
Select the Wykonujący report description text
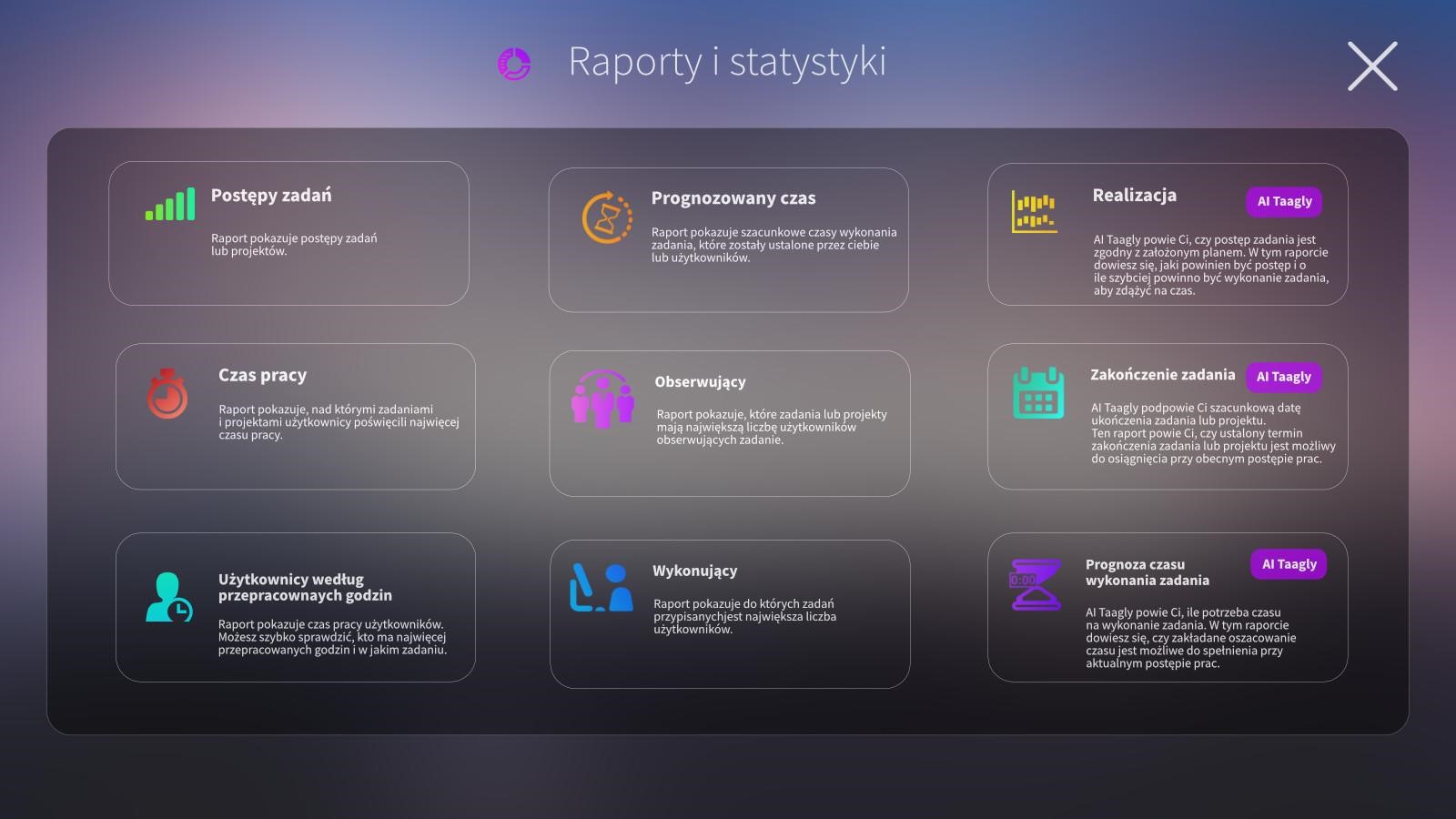744,616
